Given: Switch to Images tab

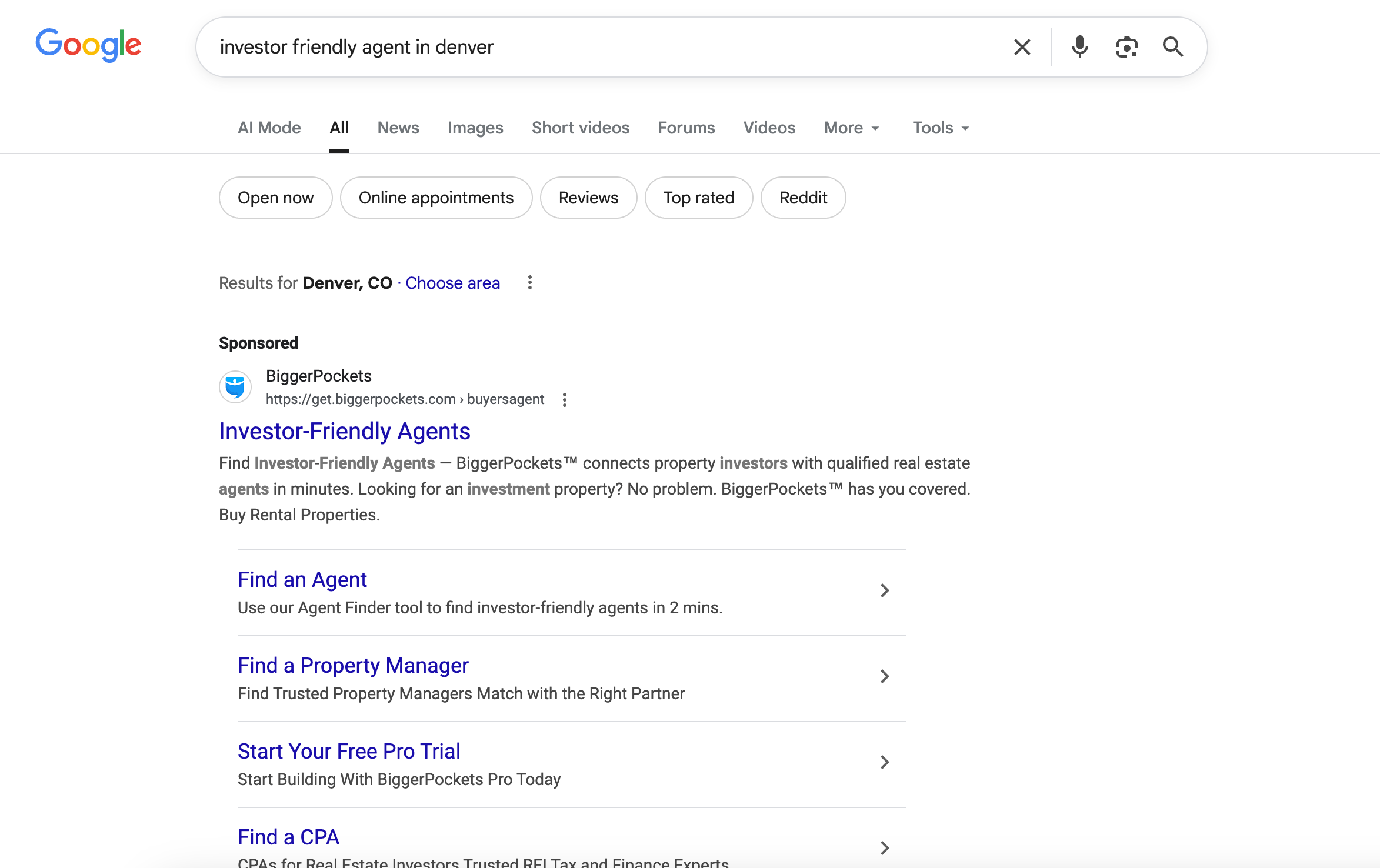Looking at the screenshot, I should [x=475, y=128].
